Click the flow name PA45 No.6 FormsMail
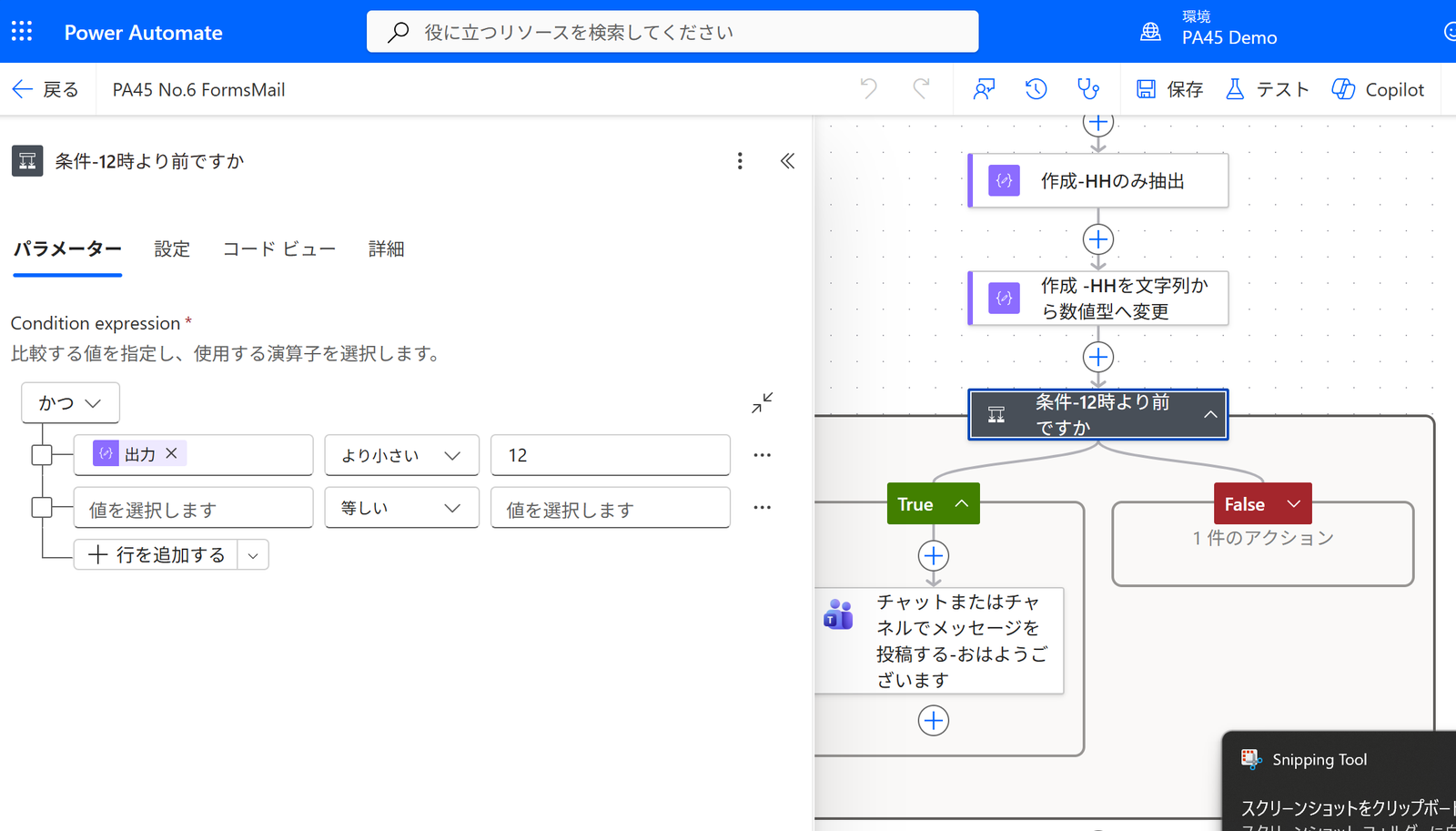Image resolution: width=1456 pixels, height=831 pixels. click(198, 89)
